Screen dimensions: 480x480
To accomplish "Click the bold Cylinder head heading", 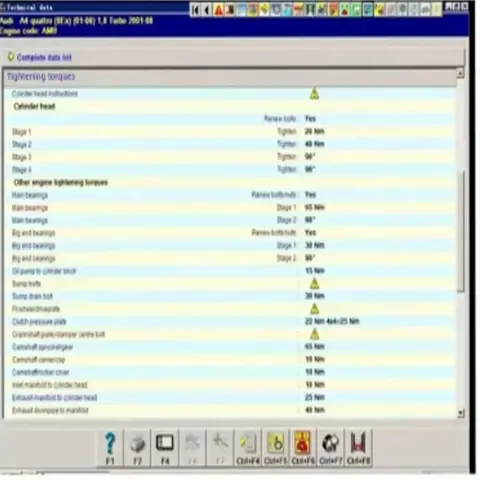I will pyautogui.click(x=34, y=106).
